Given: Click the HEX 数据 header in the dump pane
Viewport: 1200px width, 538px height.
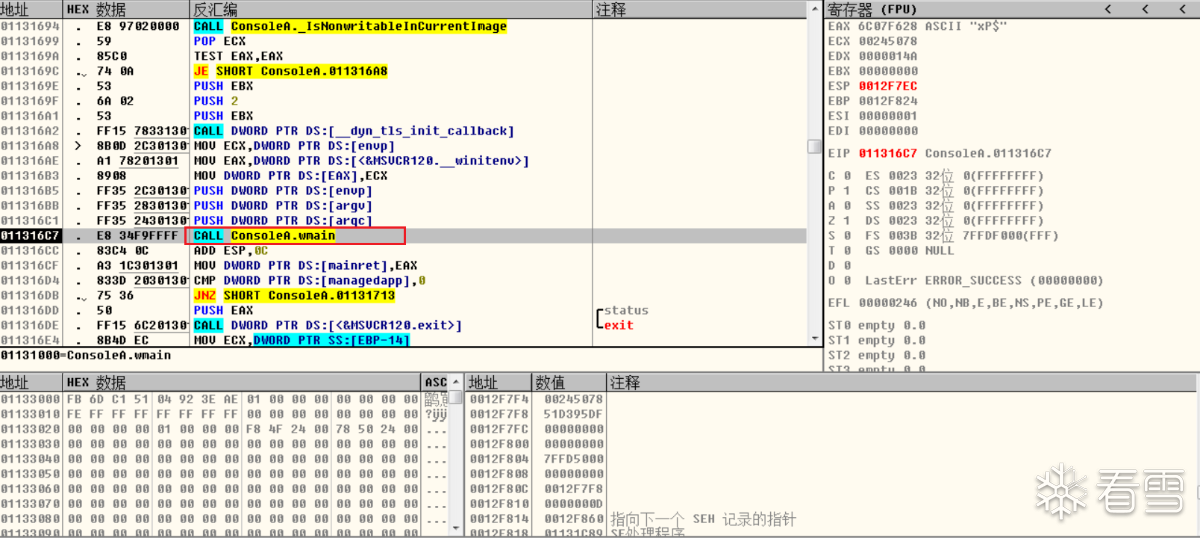Looking at the screenshot, I should pyautogui.click(x=242, y=382).
